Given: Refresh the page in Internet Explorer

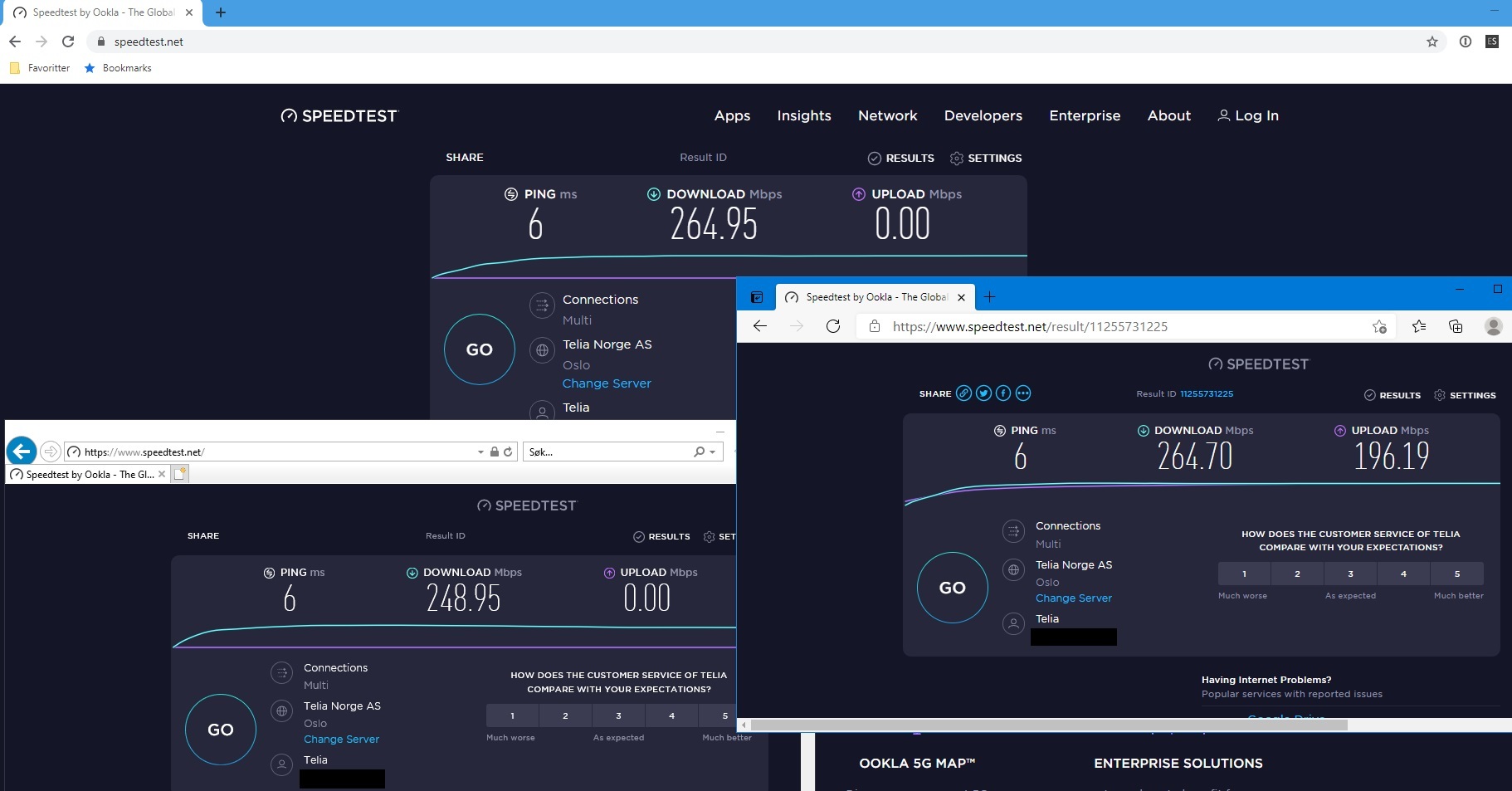Looking at the screenshot, I should pos(508,452).
